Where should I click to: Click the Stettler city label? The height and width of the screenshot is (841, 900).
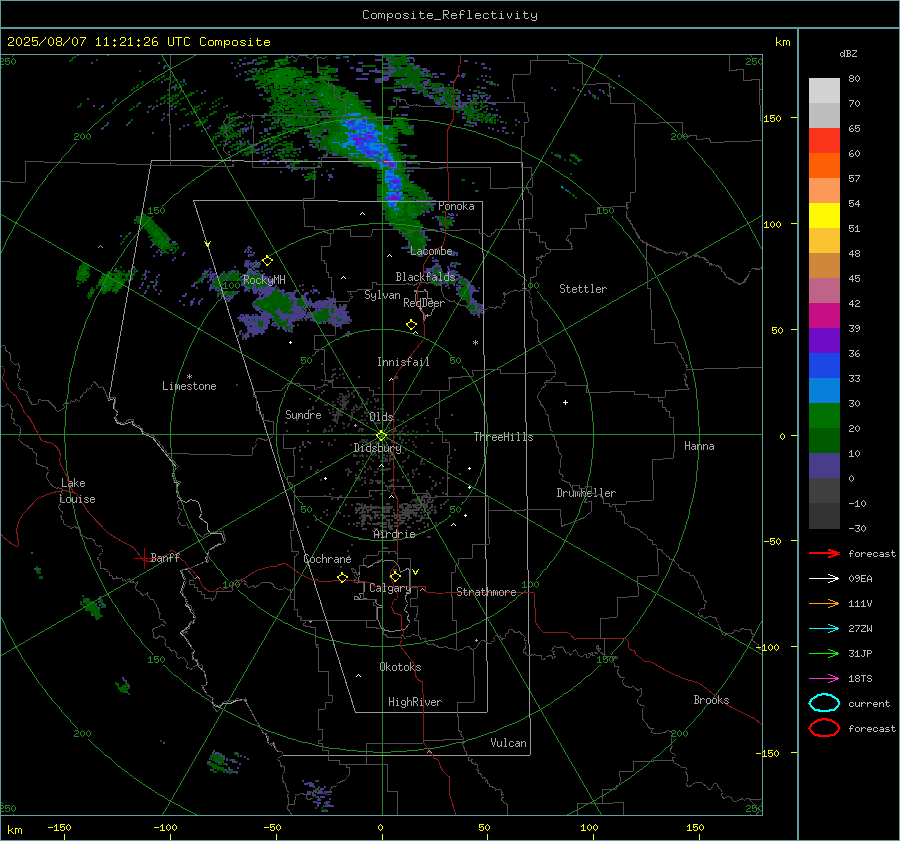coord(583,289)
